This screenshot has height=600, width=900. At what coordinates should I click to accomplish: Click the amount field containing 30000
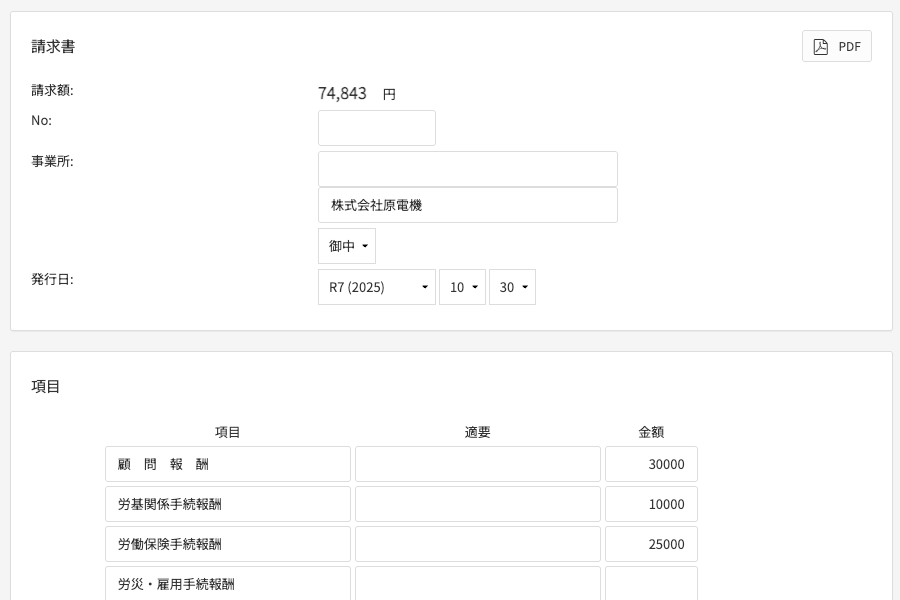click(x=651, y=464)
